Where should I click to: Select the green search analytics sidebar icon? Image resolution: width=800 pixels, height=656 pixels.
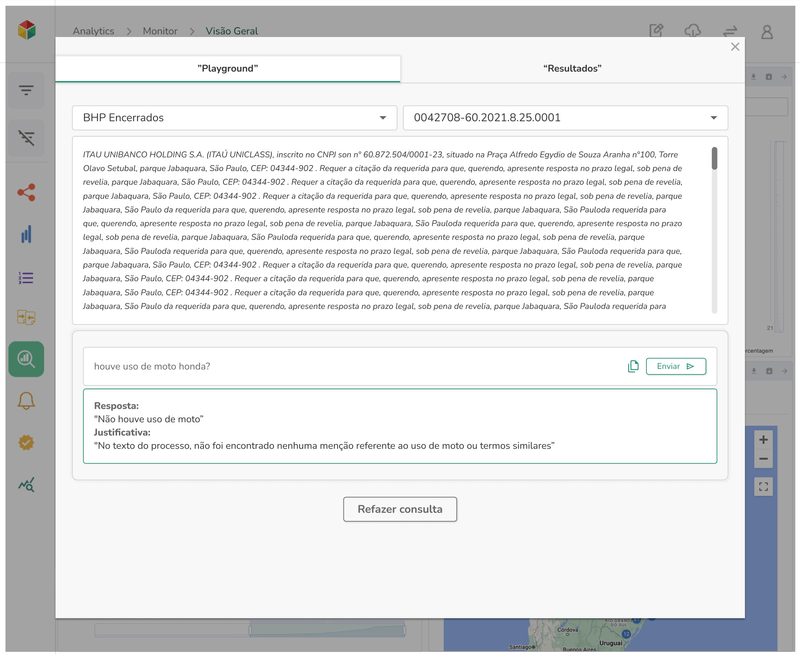pyautogui.click(x=26, y=359)
